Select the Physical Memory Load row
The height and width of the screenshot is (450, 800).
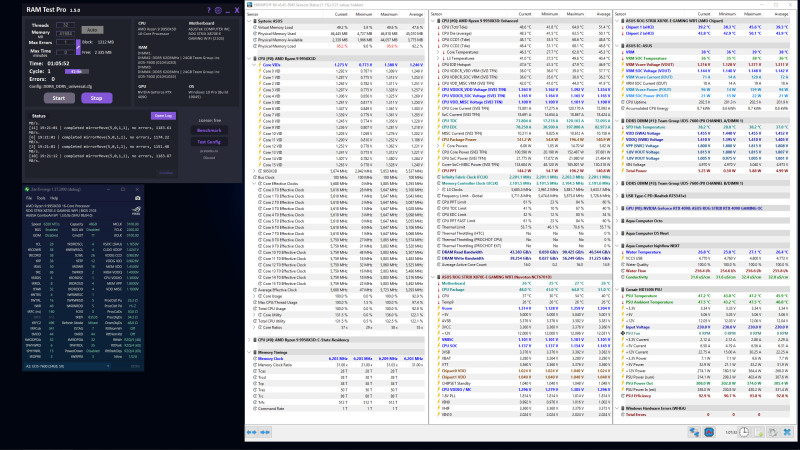[x=337, y=46]
